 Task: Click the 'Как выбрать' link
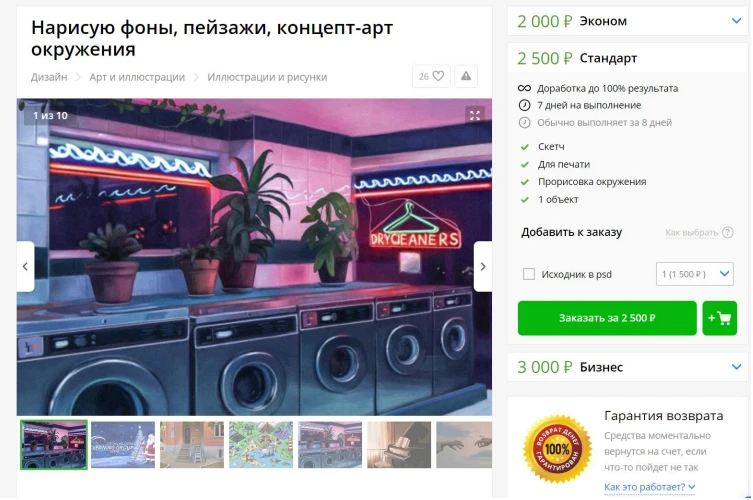click(x=692, y=232)
